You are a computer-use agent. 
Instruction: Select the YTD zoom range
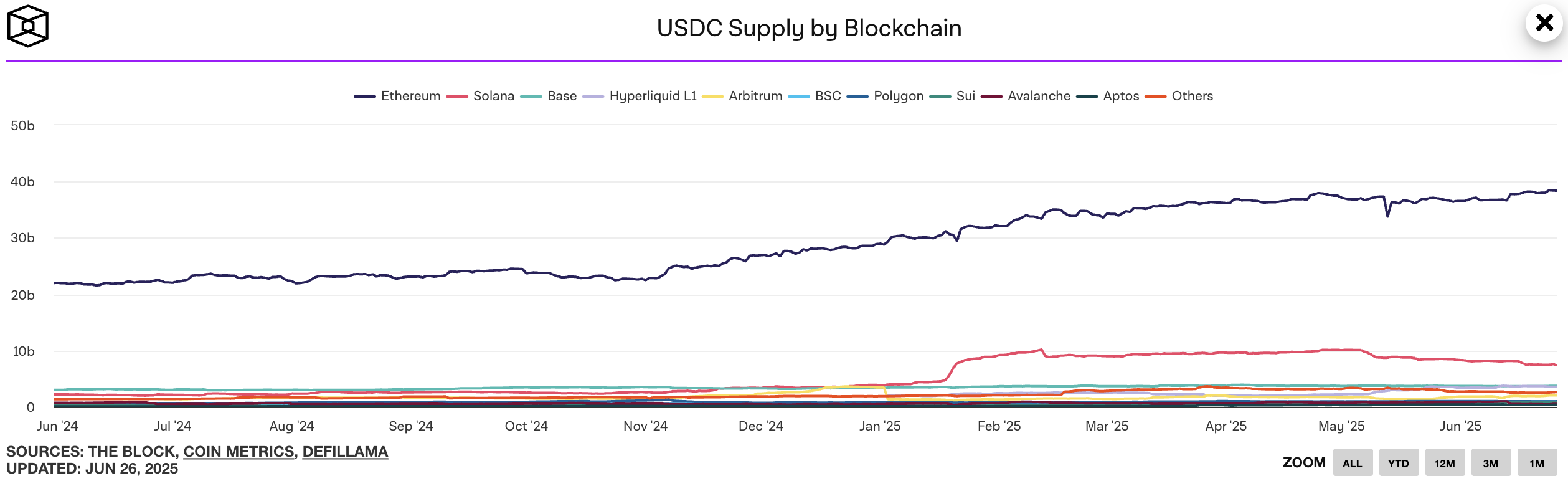coord(1399,463)
